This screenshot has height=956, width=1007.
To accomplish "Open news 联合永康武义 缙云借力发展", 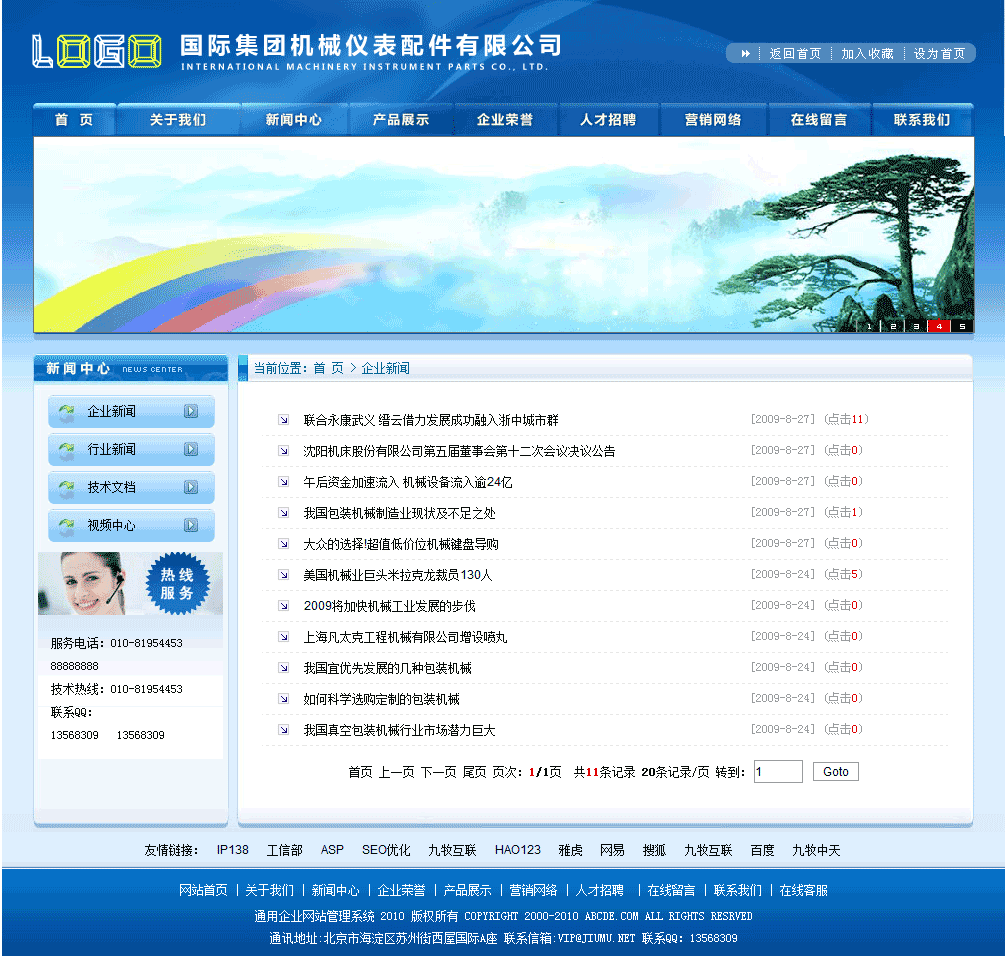I will [x=431, y=420].
